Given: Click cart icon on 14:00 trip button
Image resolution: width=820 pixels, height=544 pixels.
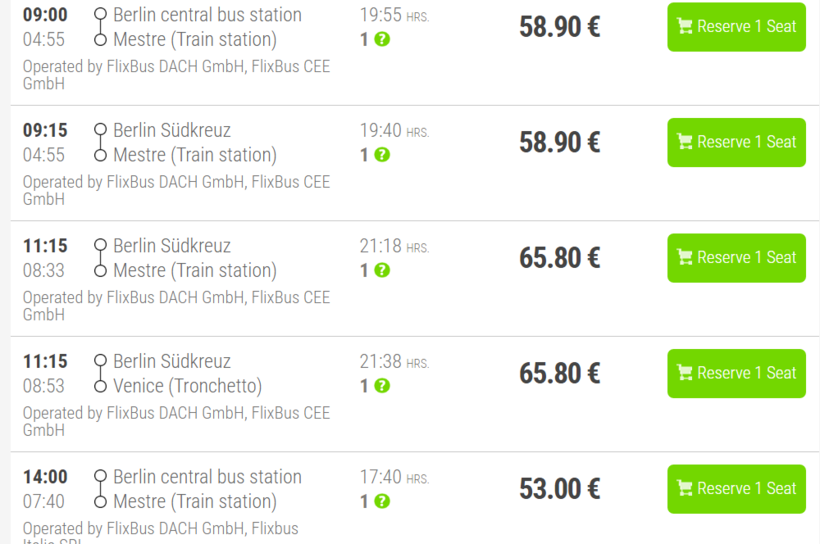Looking at the screenshot, I should [x=685, y=489].
